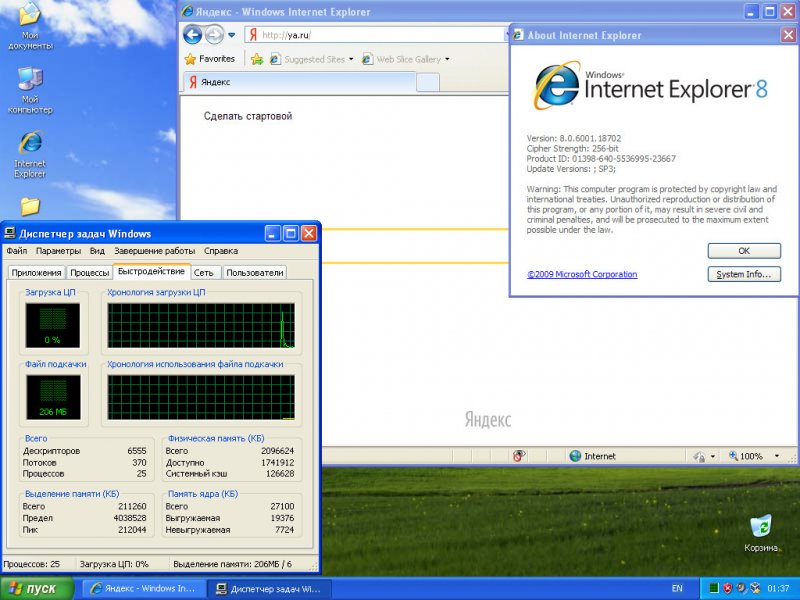Open the Параметры menu in Task Manager
The height and width of the screenshot is (600, 800).
(58, 251)
